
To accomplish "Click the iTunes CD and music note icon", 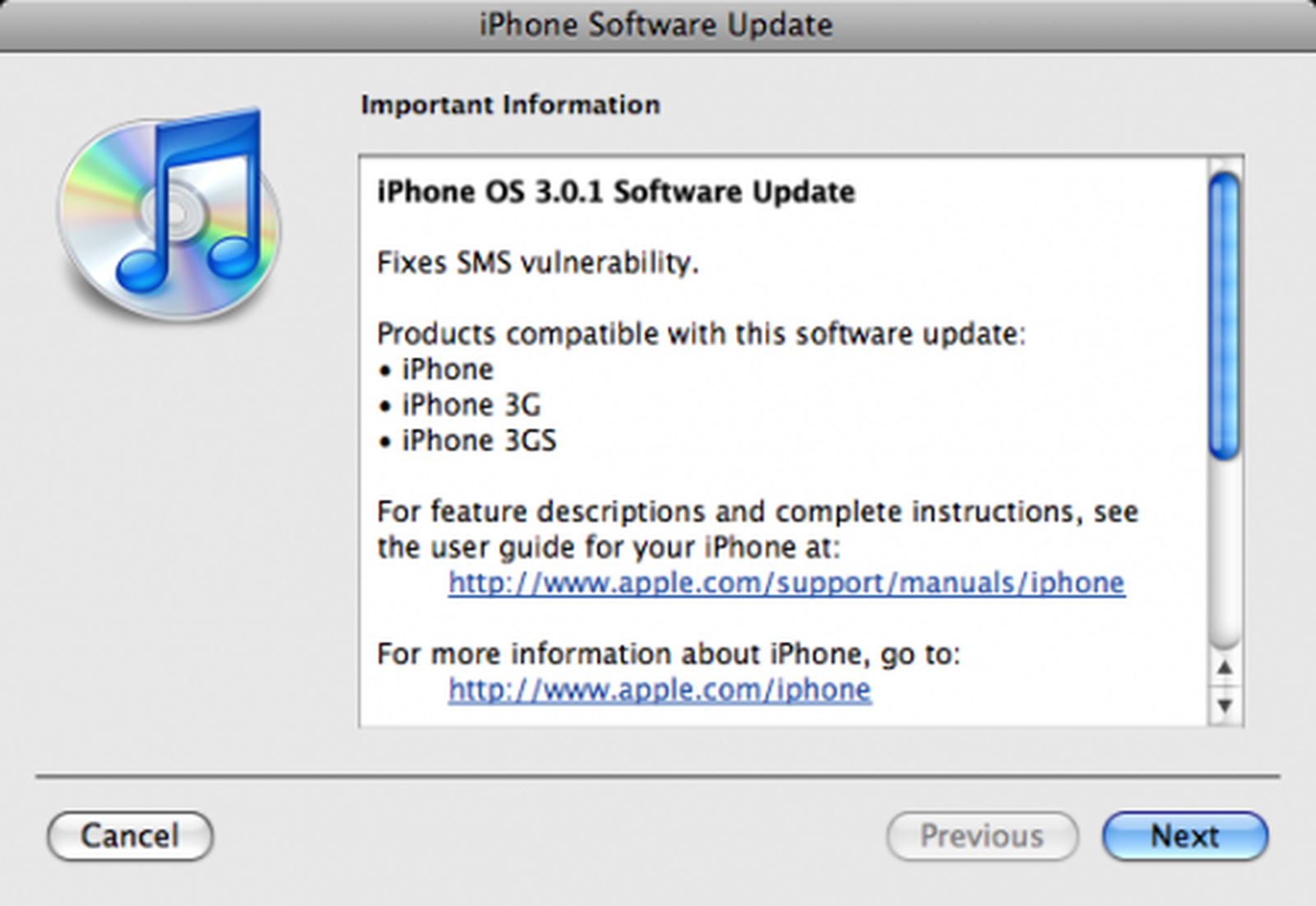I will click(x=169, y=216).
